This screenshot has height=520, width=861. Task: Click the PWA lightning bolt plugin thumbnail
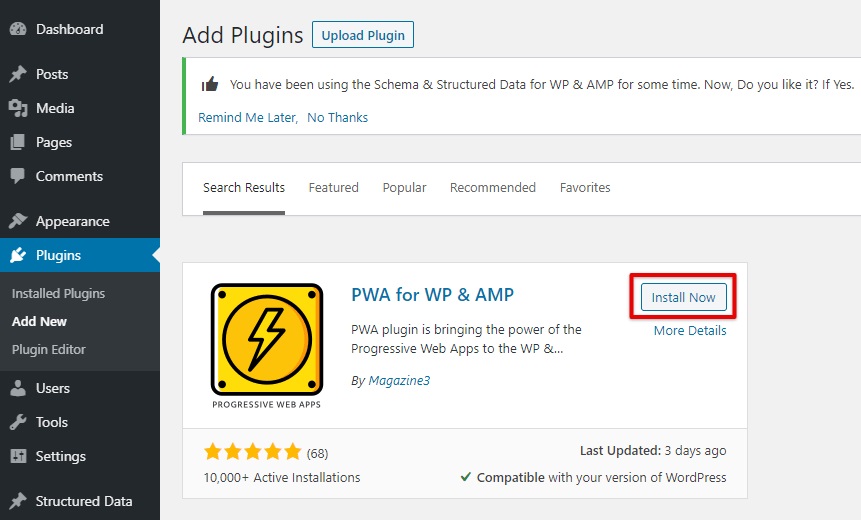pos(267,346)
